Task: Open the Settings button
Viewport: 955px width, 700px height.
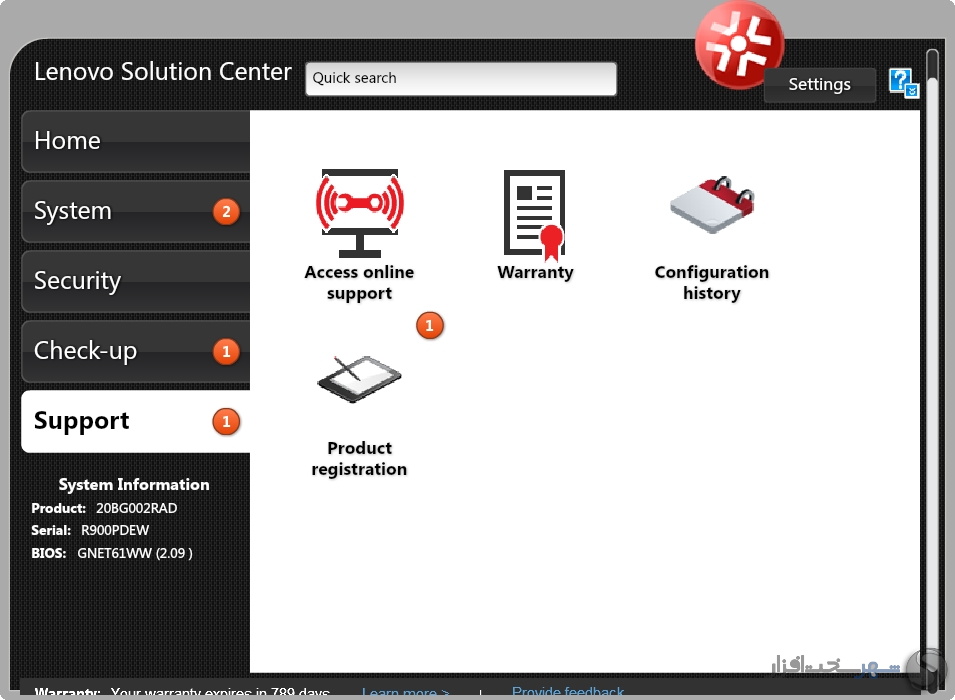Action: 819,85
